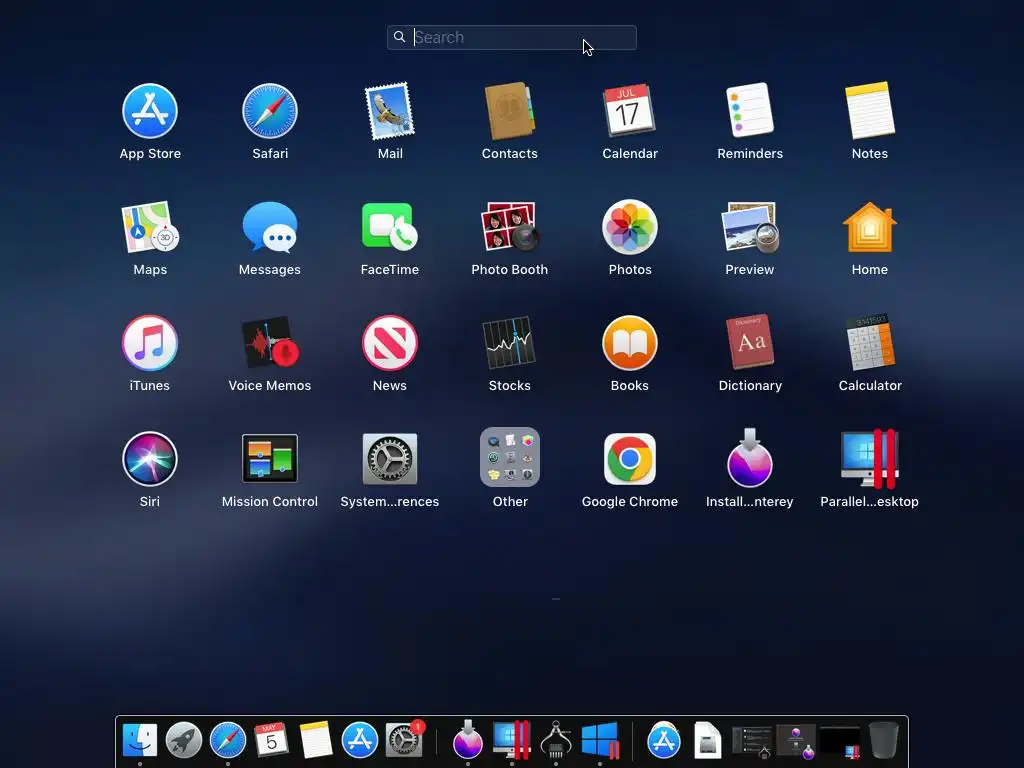Viewport: 1024px width, 768px height.
Task: Open the News app
Action: click(390, 343)
